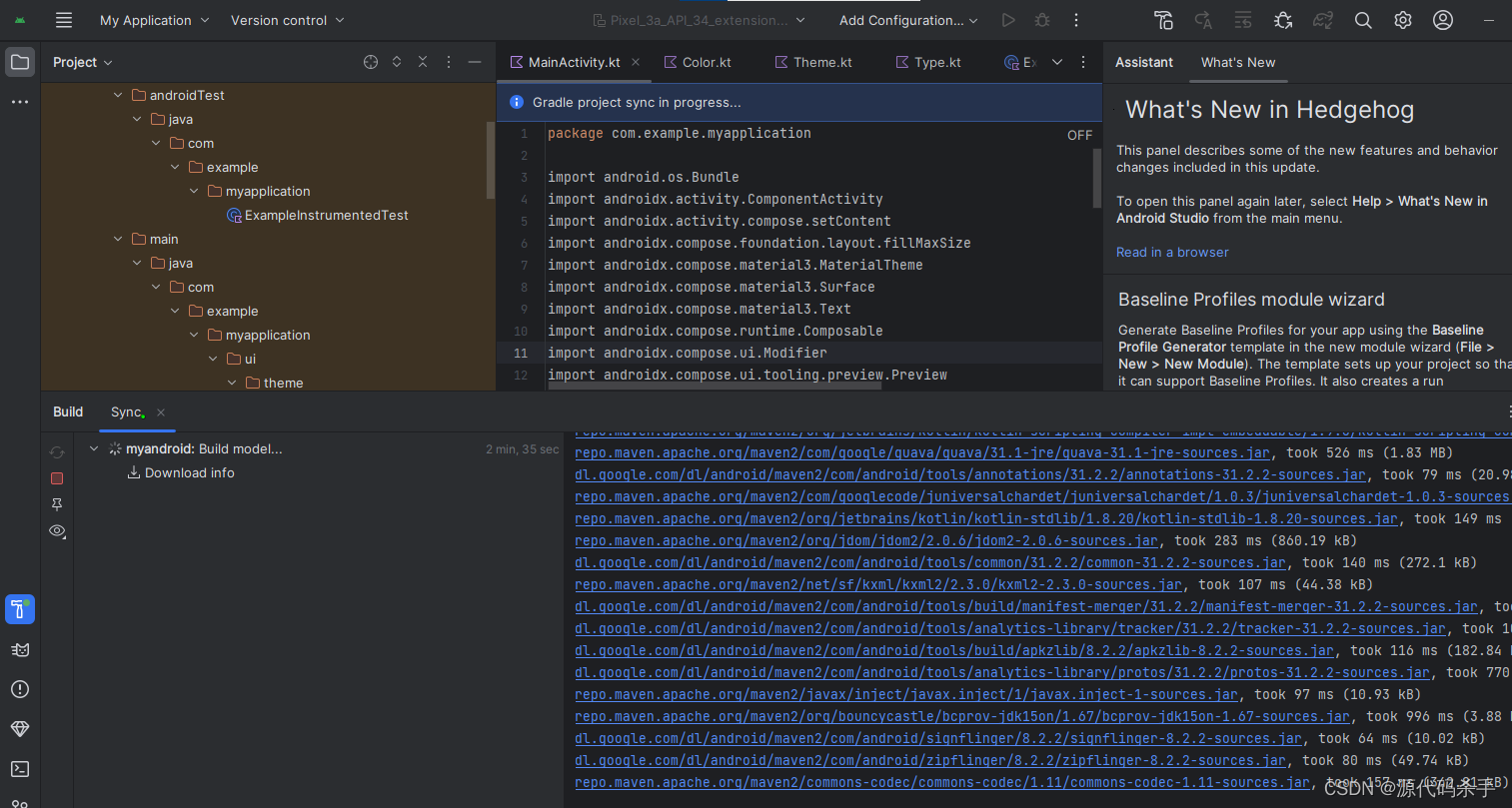Click Attach Debugger to Android Process icon
The width and height of the screenshot is (1512, 808).
click(1283, 20)
